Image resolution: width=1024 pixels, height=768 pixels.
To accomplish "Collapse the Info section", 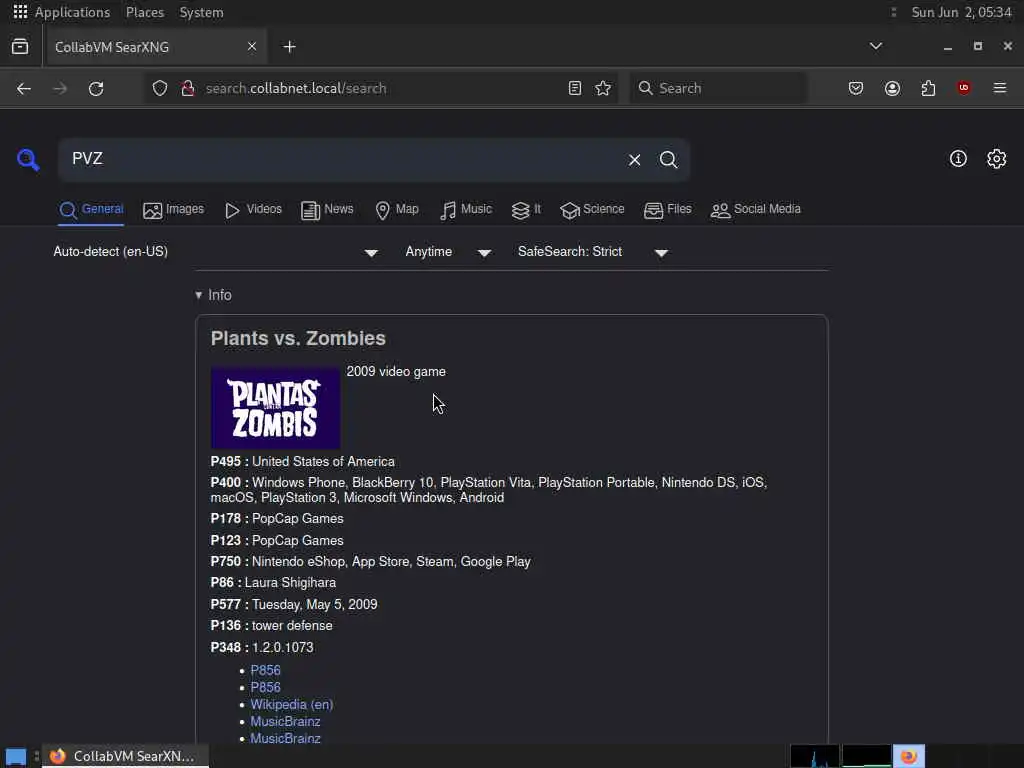I will pyautogui.click(x=214, y=295).
